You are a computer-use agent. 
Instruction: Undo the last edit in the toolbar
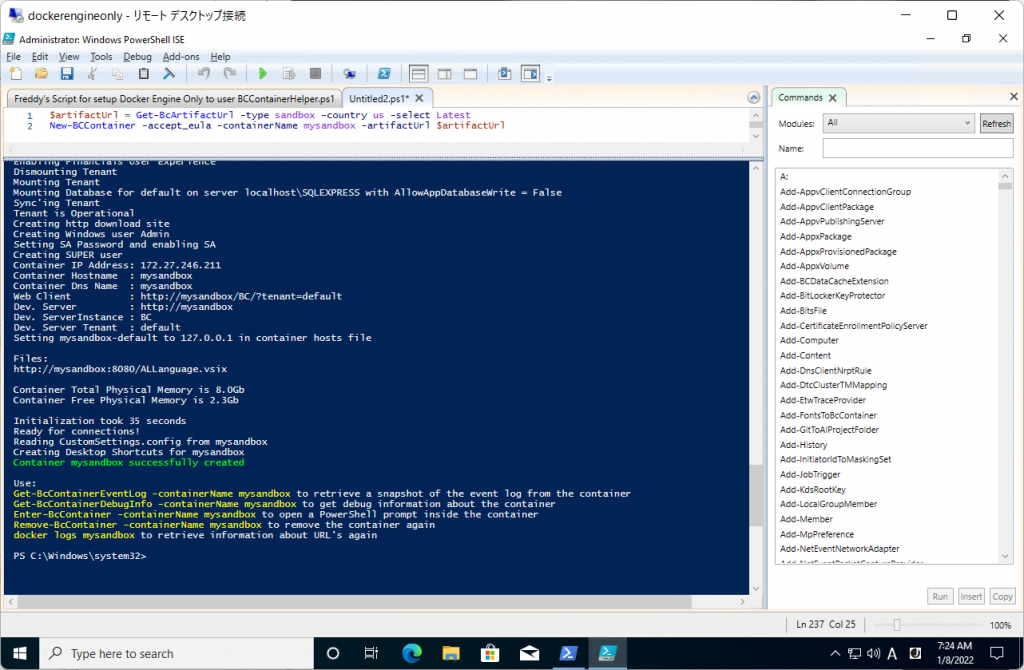204,74
